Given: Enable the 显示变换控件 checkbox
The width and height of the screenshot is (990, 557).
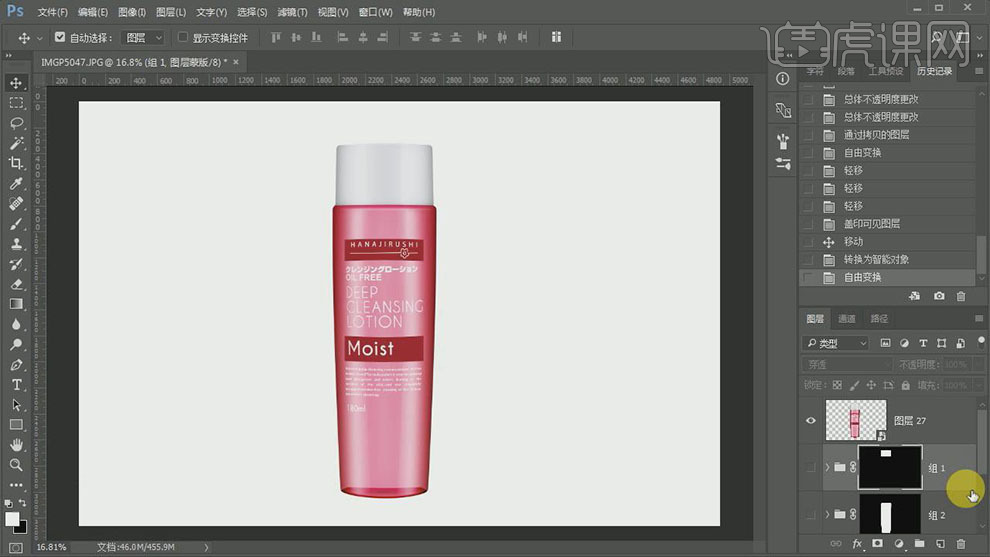Looking at the screenshot, I should point(182,38).
